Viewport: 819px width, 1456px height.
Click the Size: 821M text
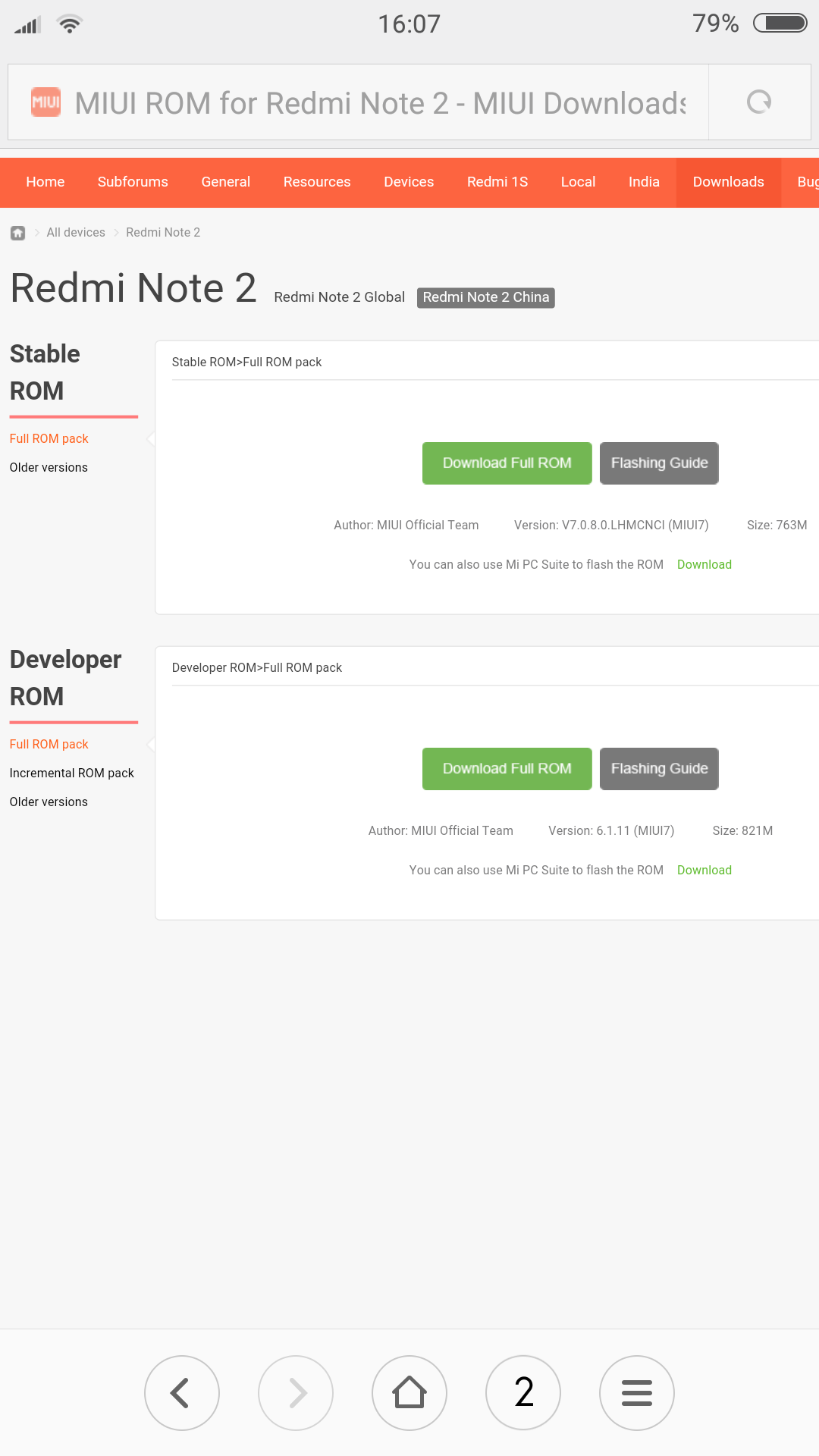point(743,831)
